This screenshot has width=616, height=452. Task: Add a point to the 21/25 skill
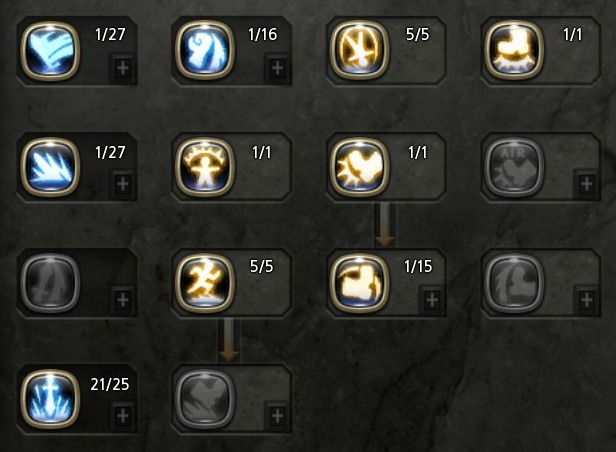point(123,415)
